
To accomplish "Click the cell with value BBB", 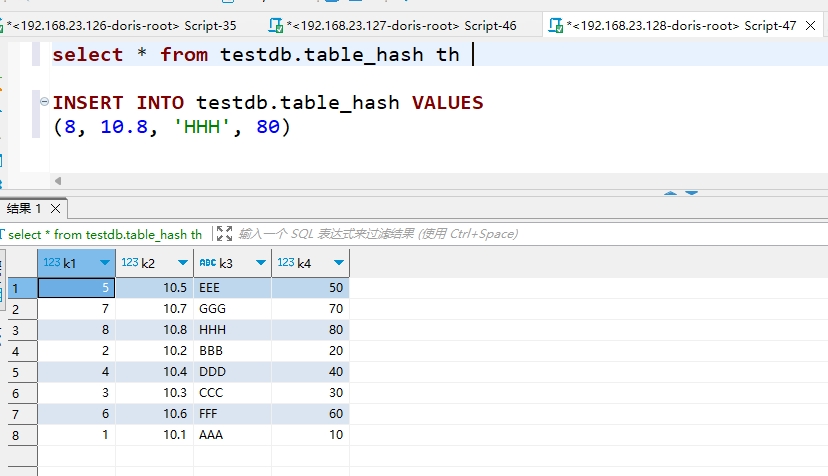I will click(x=232, y=351).
